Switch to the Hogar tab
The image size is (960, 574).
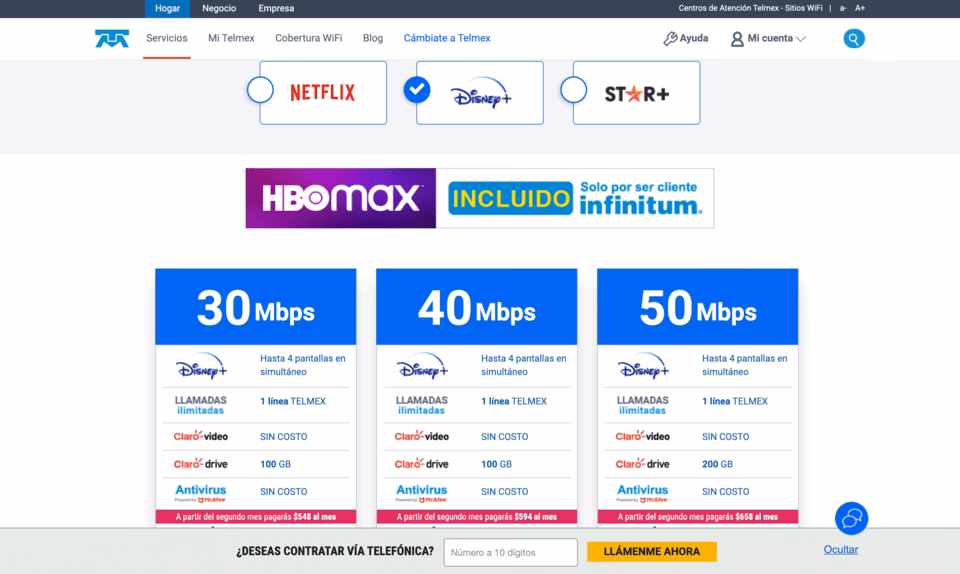167,9
